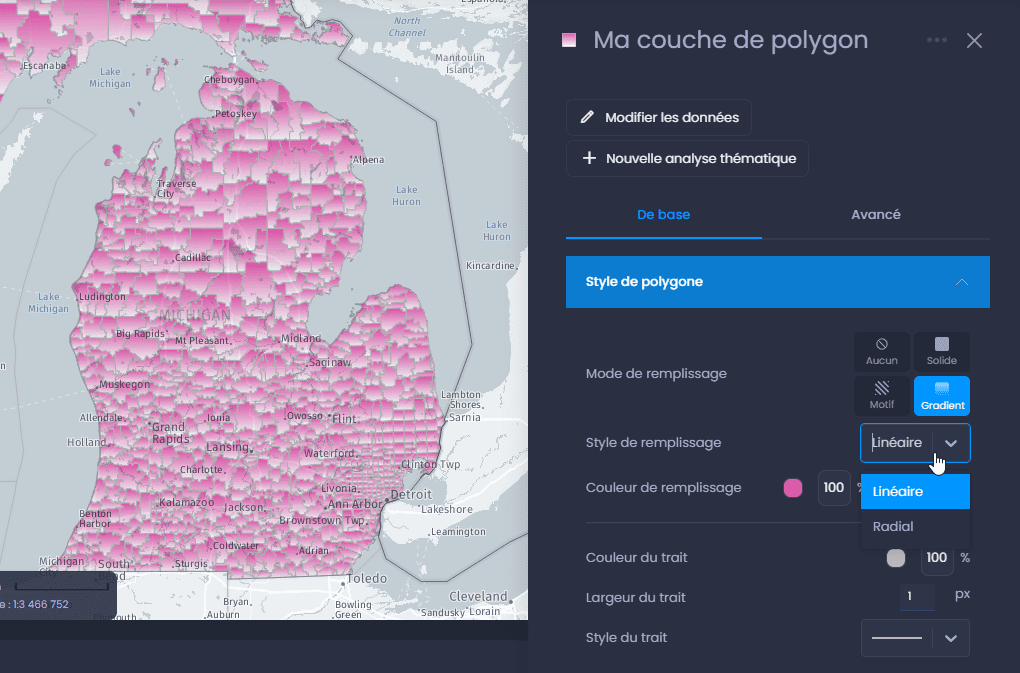1020x673 pixels.
Task: Click the Escanaba label on the map
Action: pyautogui.click(x=44, y=66)
